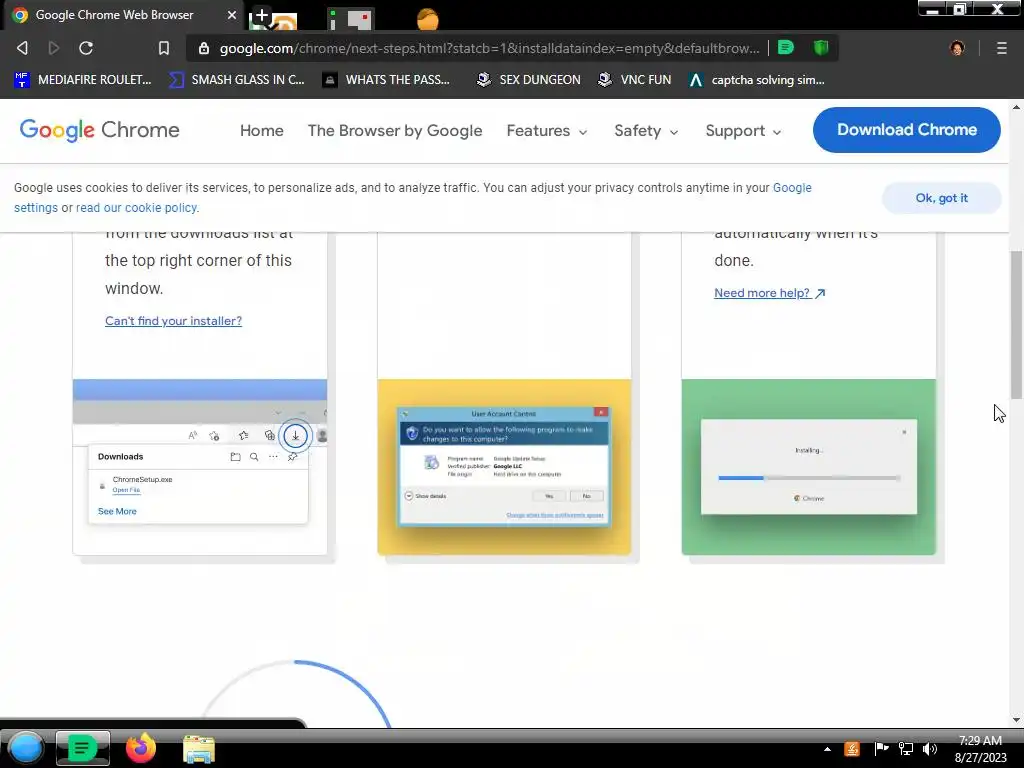Expand the Safety dropdown menu
Viewport: 1024px width, 768px height.
point(646,131)
